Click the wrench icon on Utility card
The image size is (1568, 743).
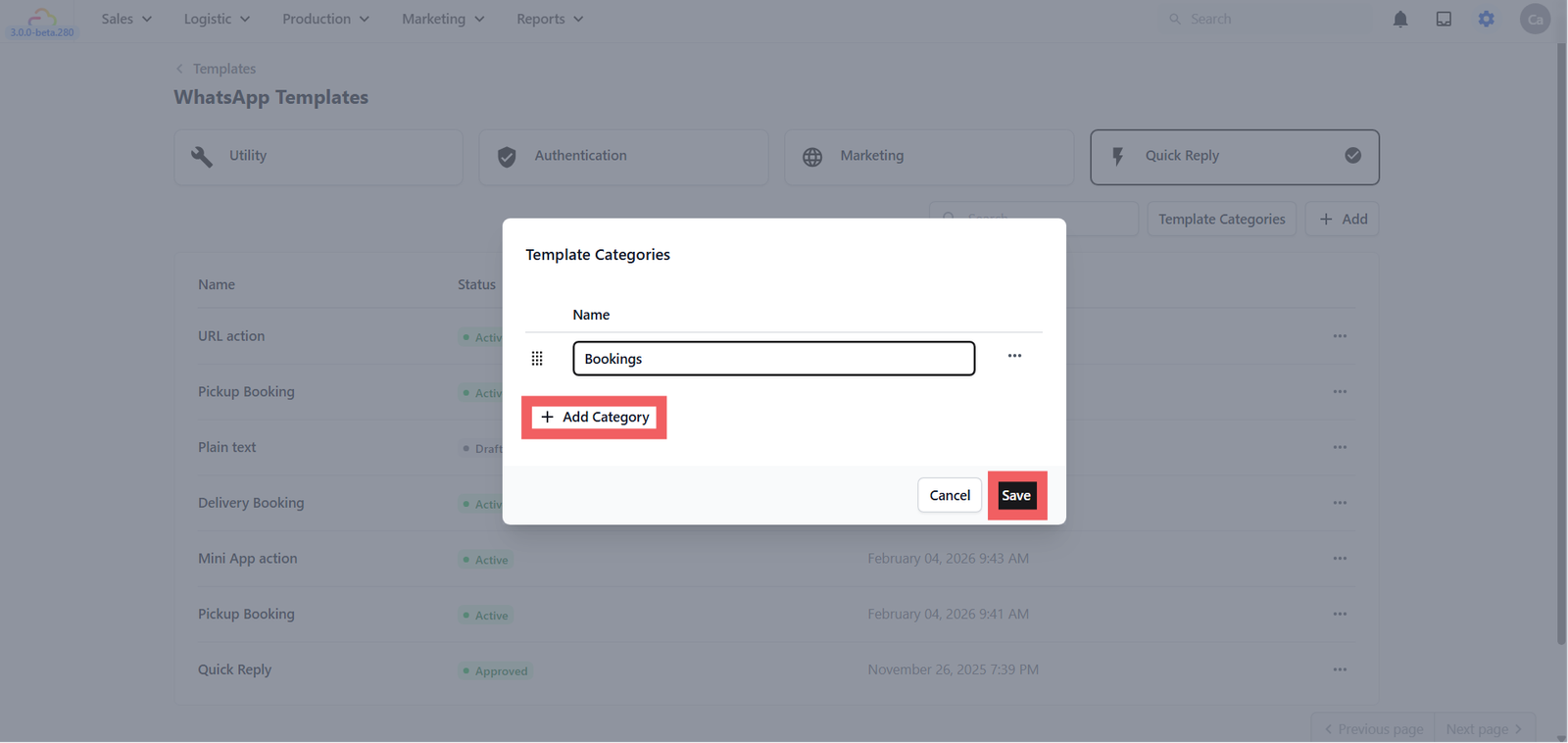click(x=202, y=157)
